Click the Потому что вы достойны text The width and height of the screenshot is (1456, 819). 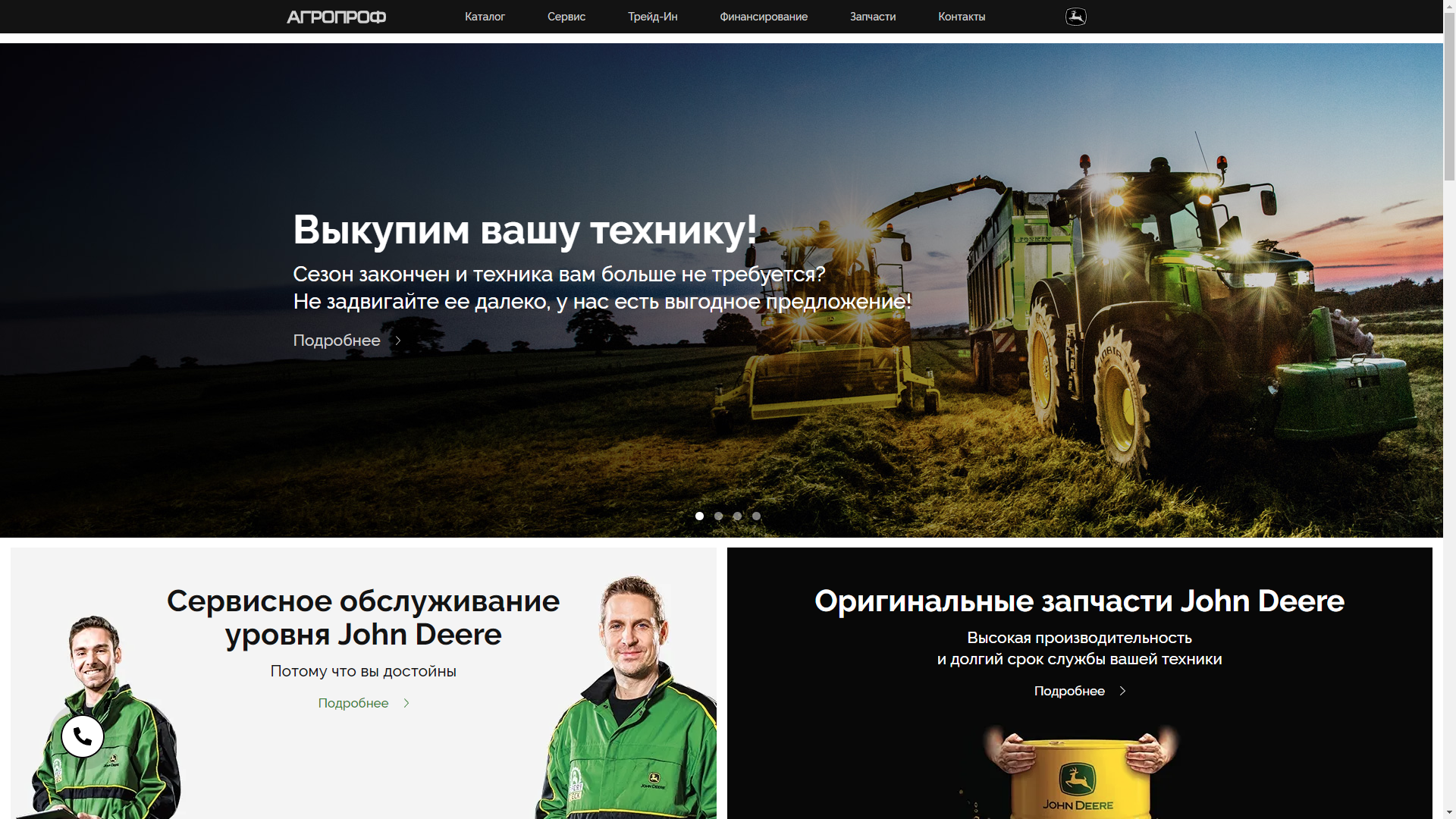(x=363, y=671)
